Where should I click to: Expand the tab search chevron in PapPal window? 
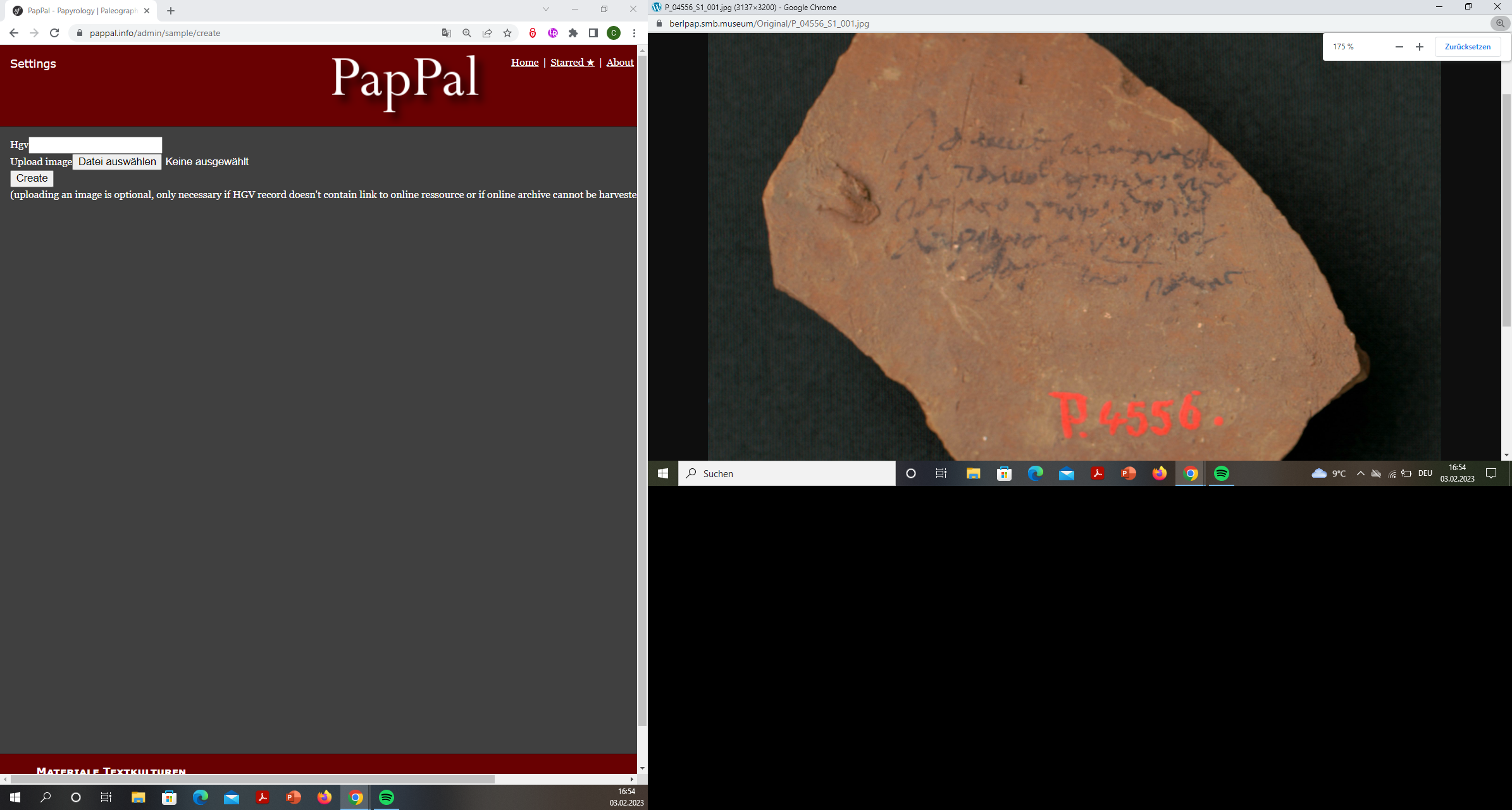(546, 9)
